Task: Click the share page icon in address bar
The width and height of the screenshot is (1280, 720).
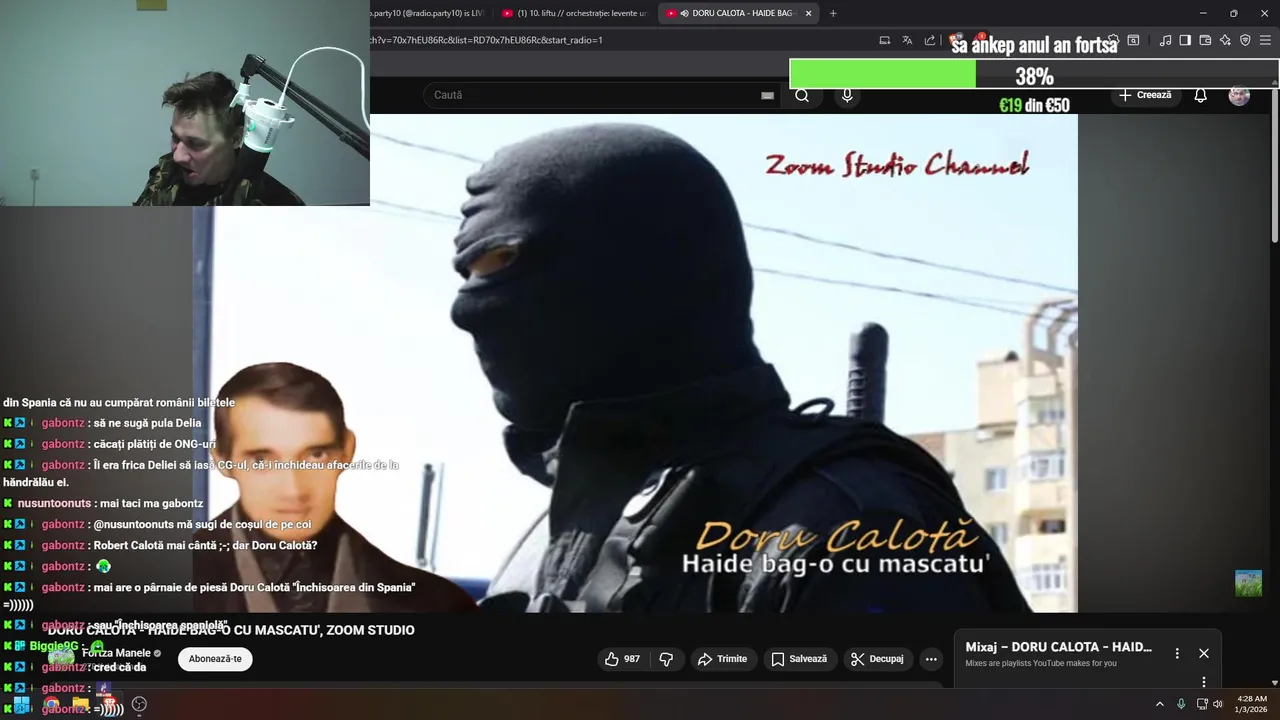Action: [930, 40]
